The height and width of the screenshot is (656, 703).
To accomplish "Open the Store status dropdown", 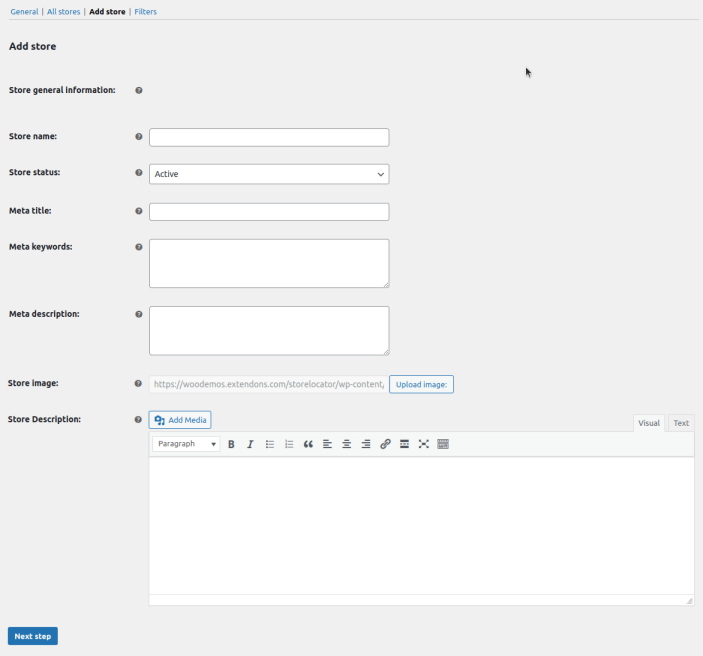I will click(269, 174).
